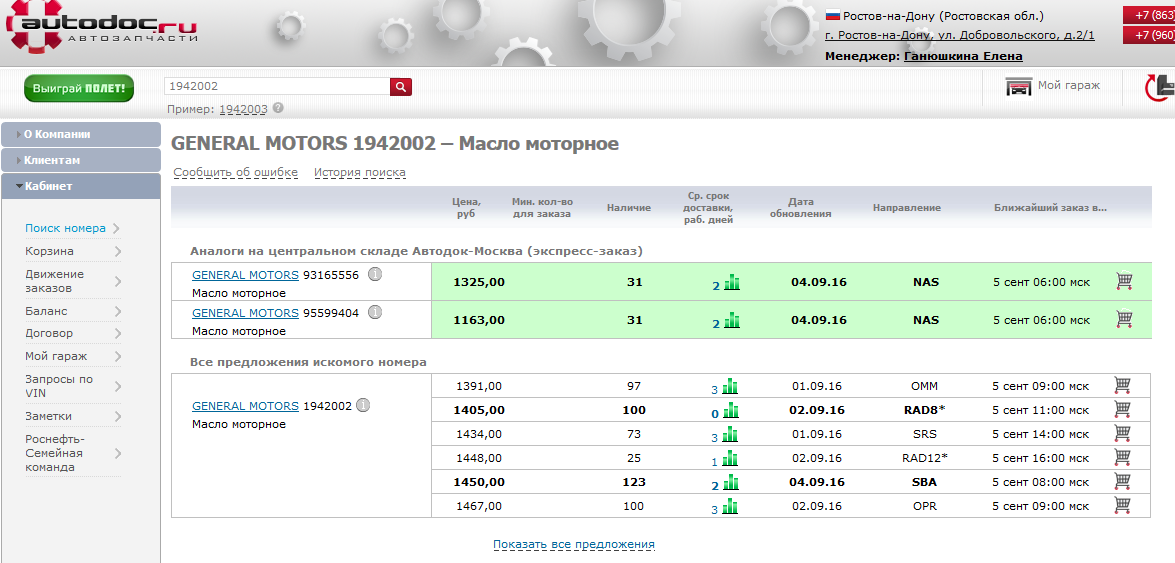Select Баланс in the sidebar menu

(47, 311)
